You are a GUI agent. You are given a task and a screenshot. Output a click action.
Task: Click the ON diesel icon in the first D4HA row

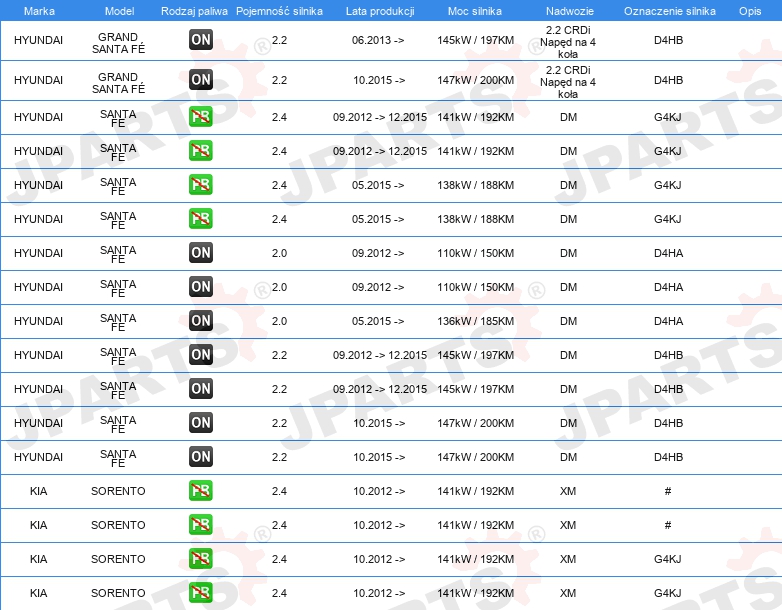[201, 253]
